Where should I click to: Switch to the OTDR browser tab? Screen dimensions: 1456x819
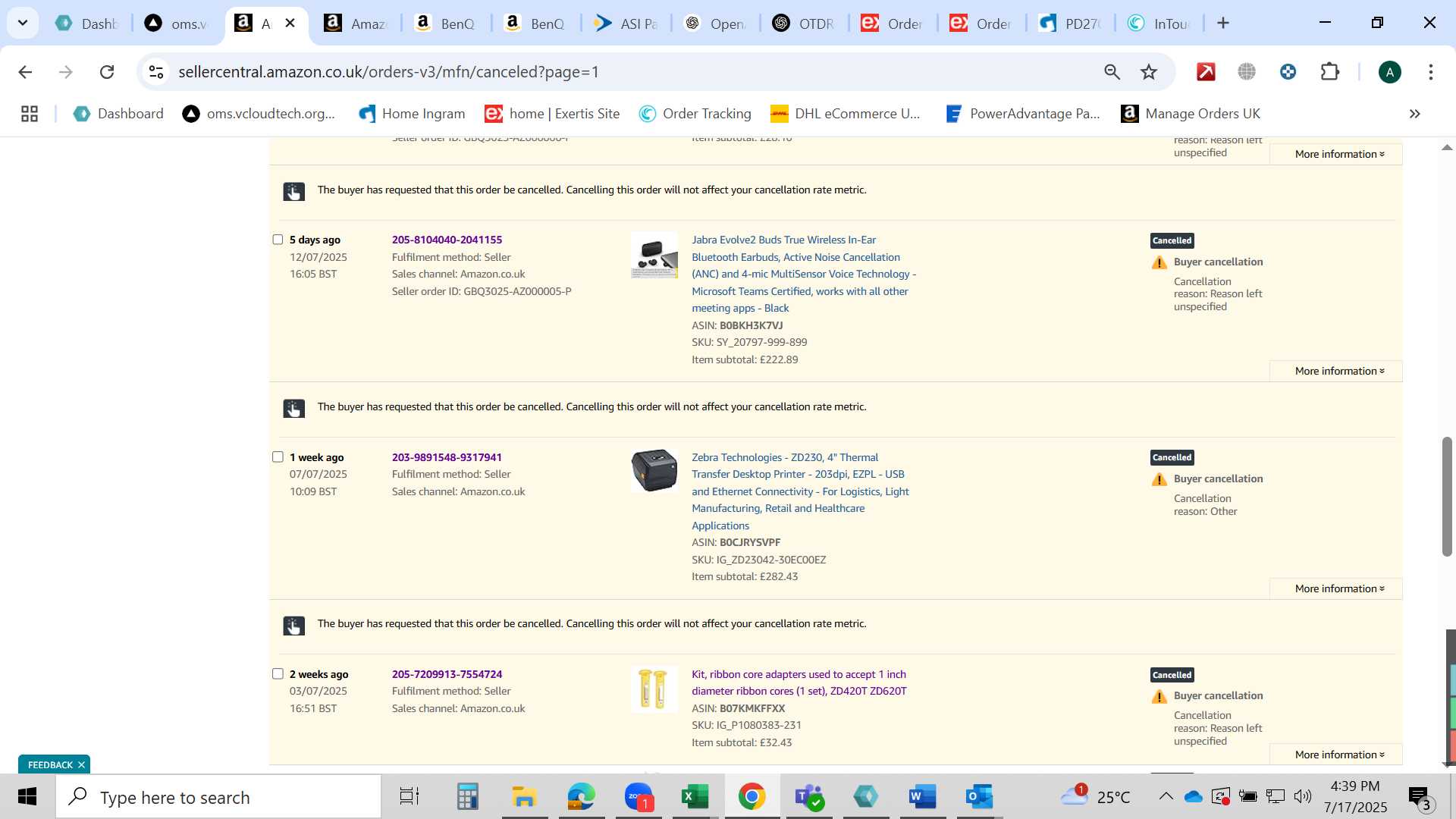pos(804,24)
